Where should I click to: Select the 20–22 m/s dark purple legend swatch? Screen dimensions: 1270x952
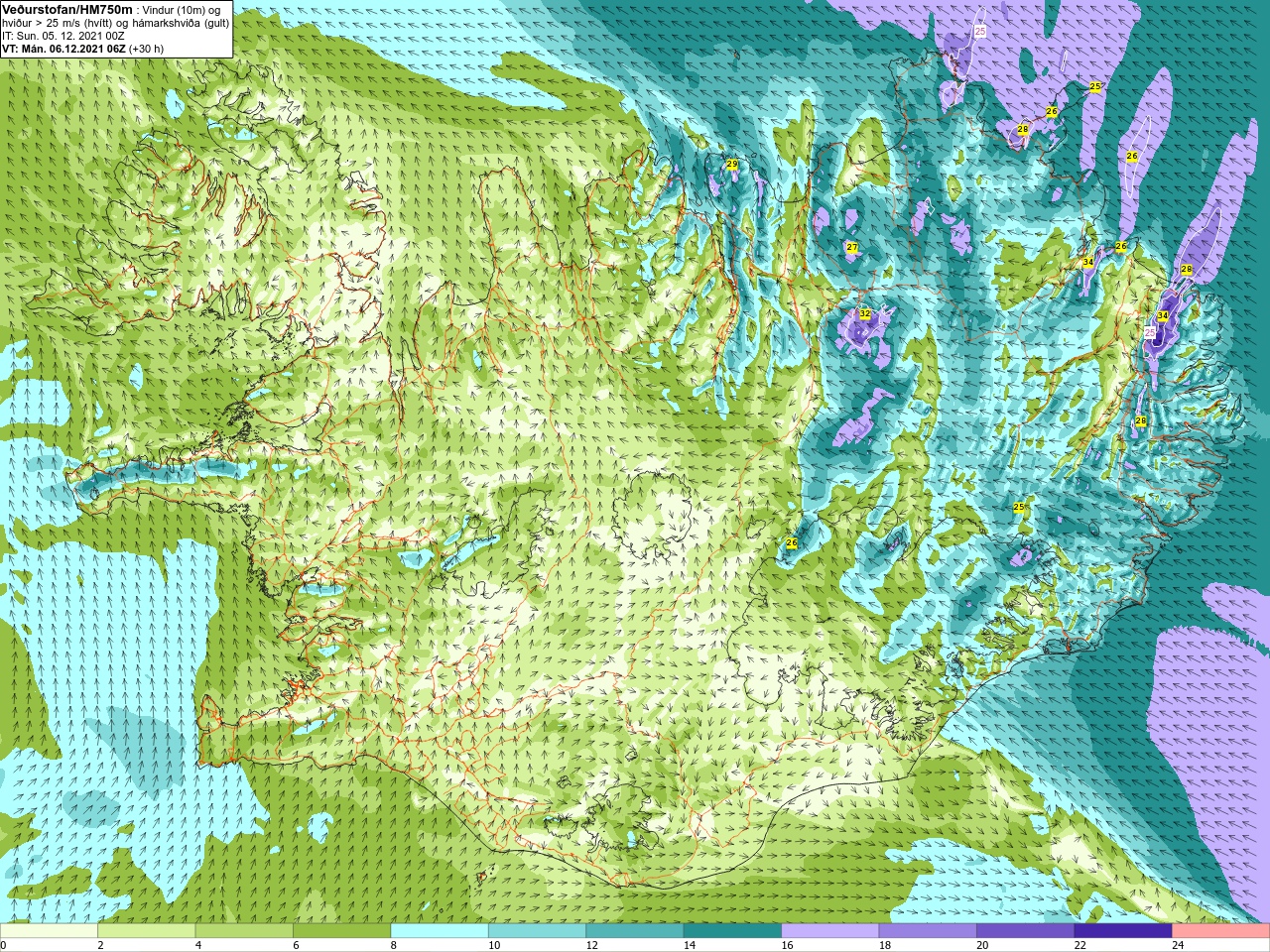click(1026, 931)
